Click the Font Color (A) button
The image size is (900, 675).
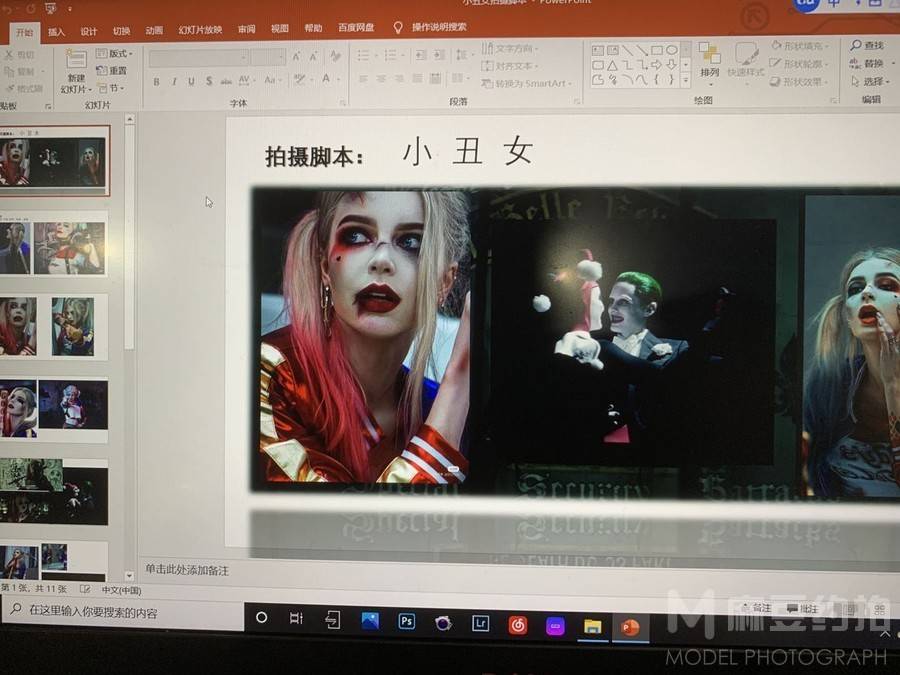click(x=326, y=79)
